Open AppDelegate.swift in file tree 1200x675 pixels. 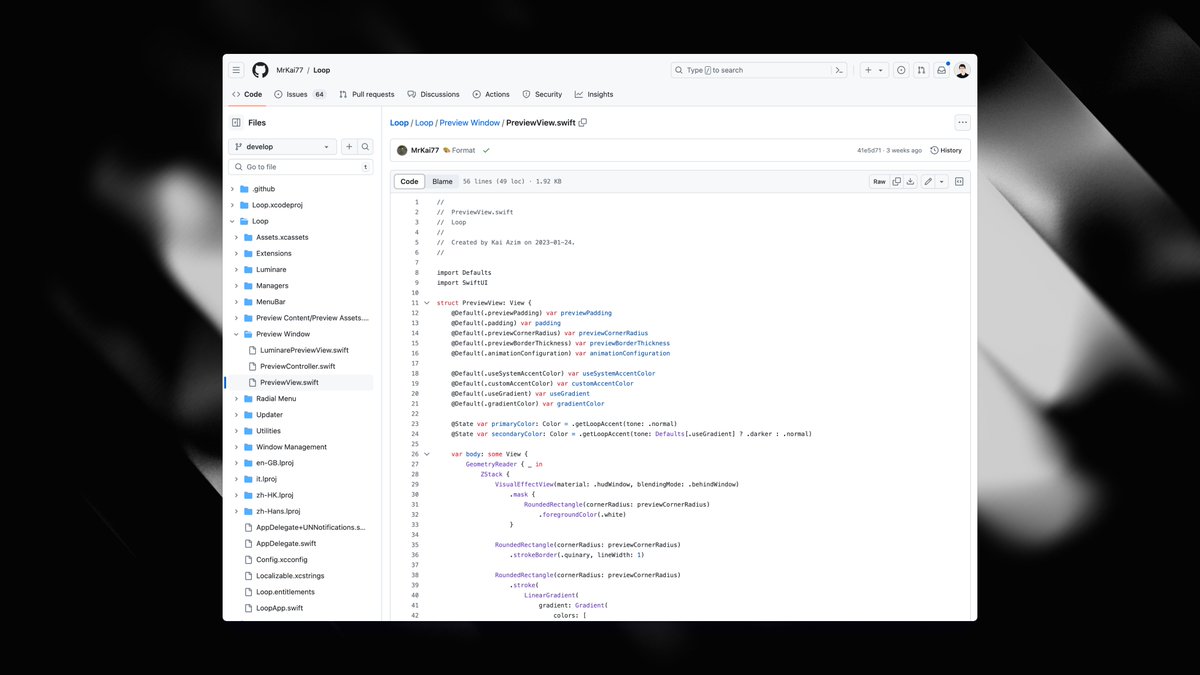pos(286,543)
